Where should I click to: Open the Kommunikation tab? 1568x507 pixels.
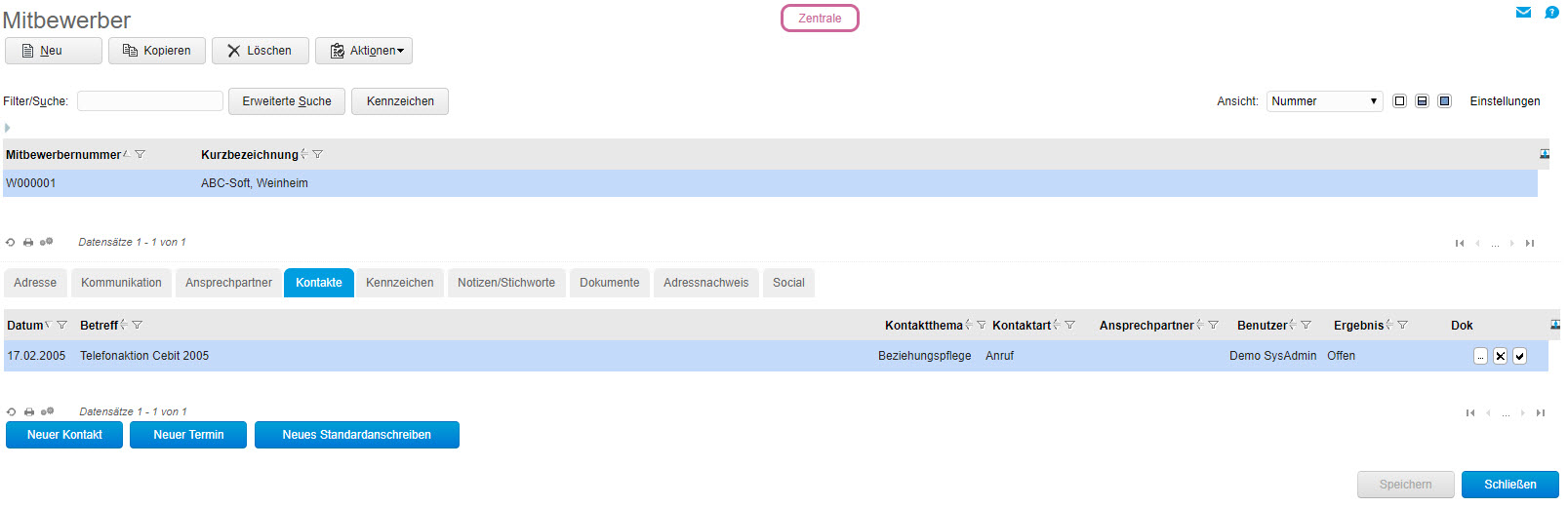(121, 283)
